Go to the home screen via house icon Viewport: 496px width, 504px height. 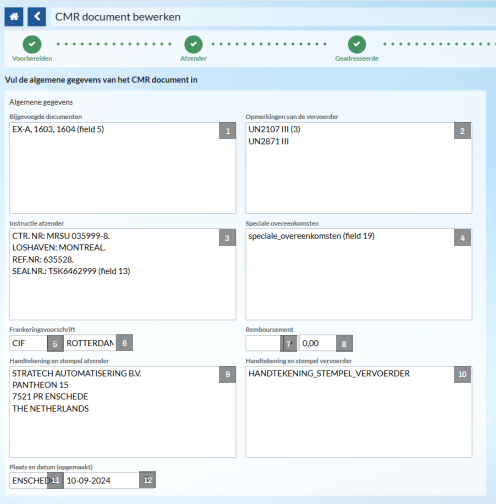click(x=14, y=17)
